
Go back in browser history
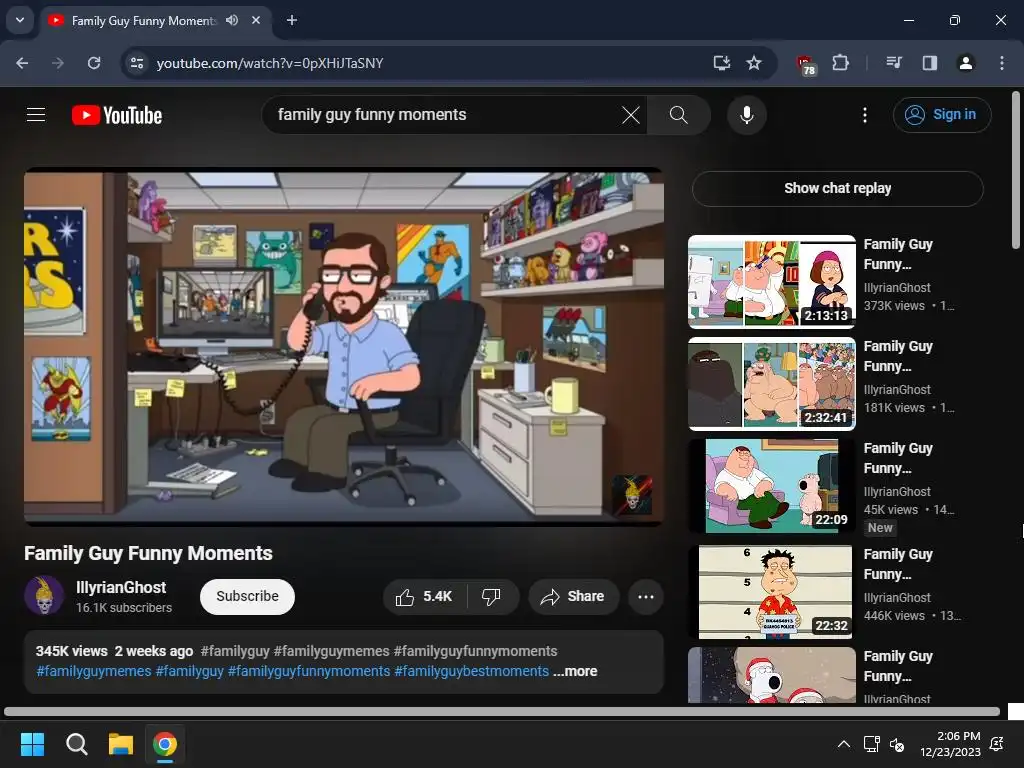point(22,63)
